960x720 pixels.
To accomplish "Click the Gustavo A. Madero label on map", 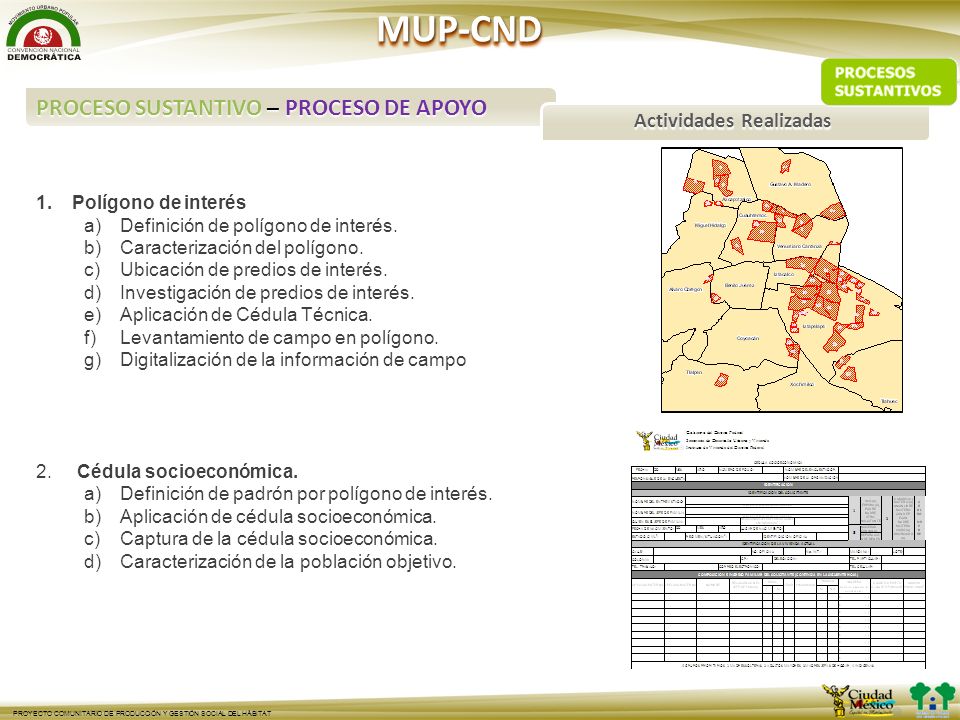I will [790, 184].
